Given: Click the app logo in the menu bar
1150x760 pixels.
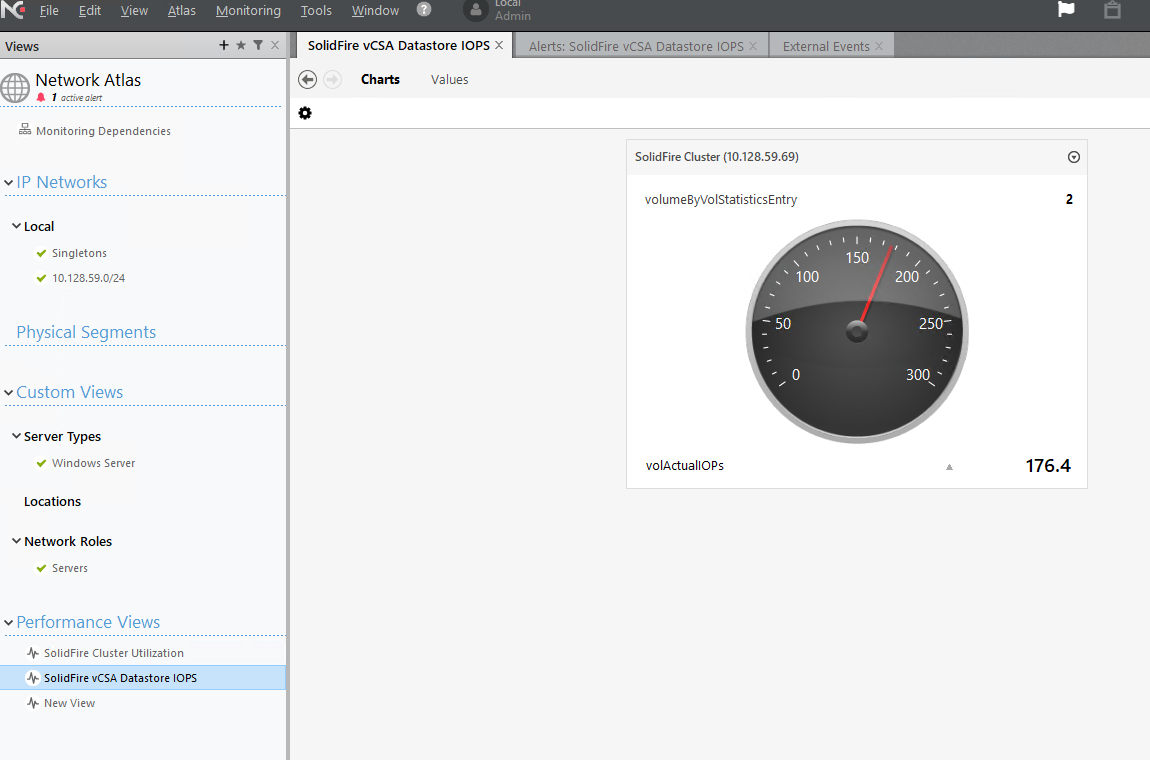Looking at the screenshot, I should 13,10.
